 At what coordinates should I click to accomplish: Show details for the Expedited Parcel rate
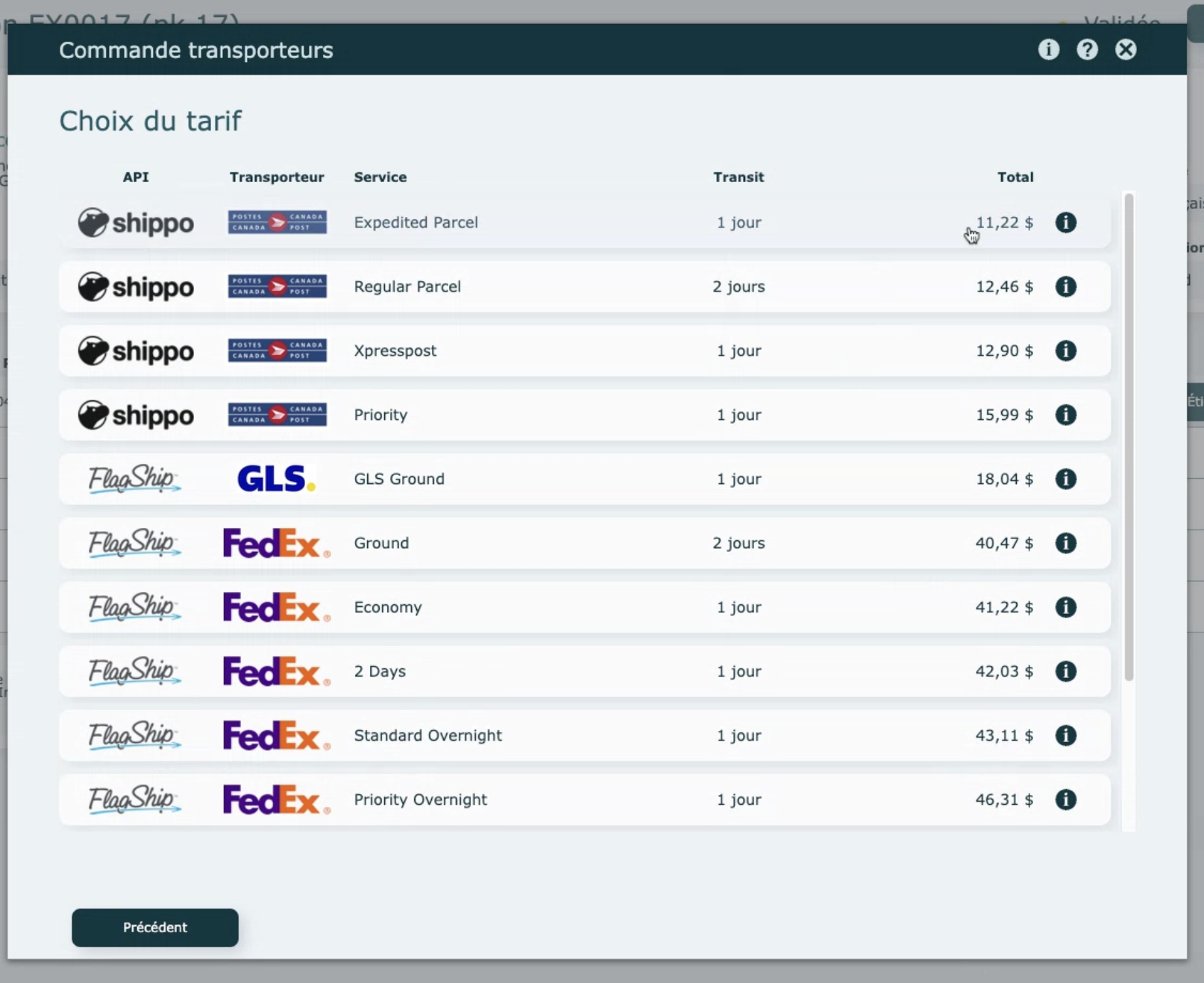click(x=1065, y=222)
